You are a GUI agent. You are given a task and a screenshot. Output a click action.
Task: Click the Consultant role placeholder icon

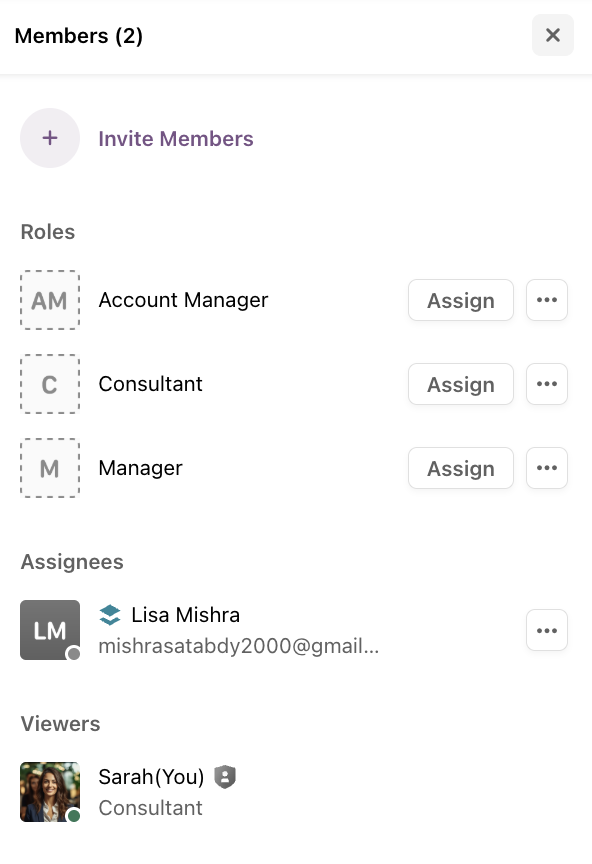[50, 384]
